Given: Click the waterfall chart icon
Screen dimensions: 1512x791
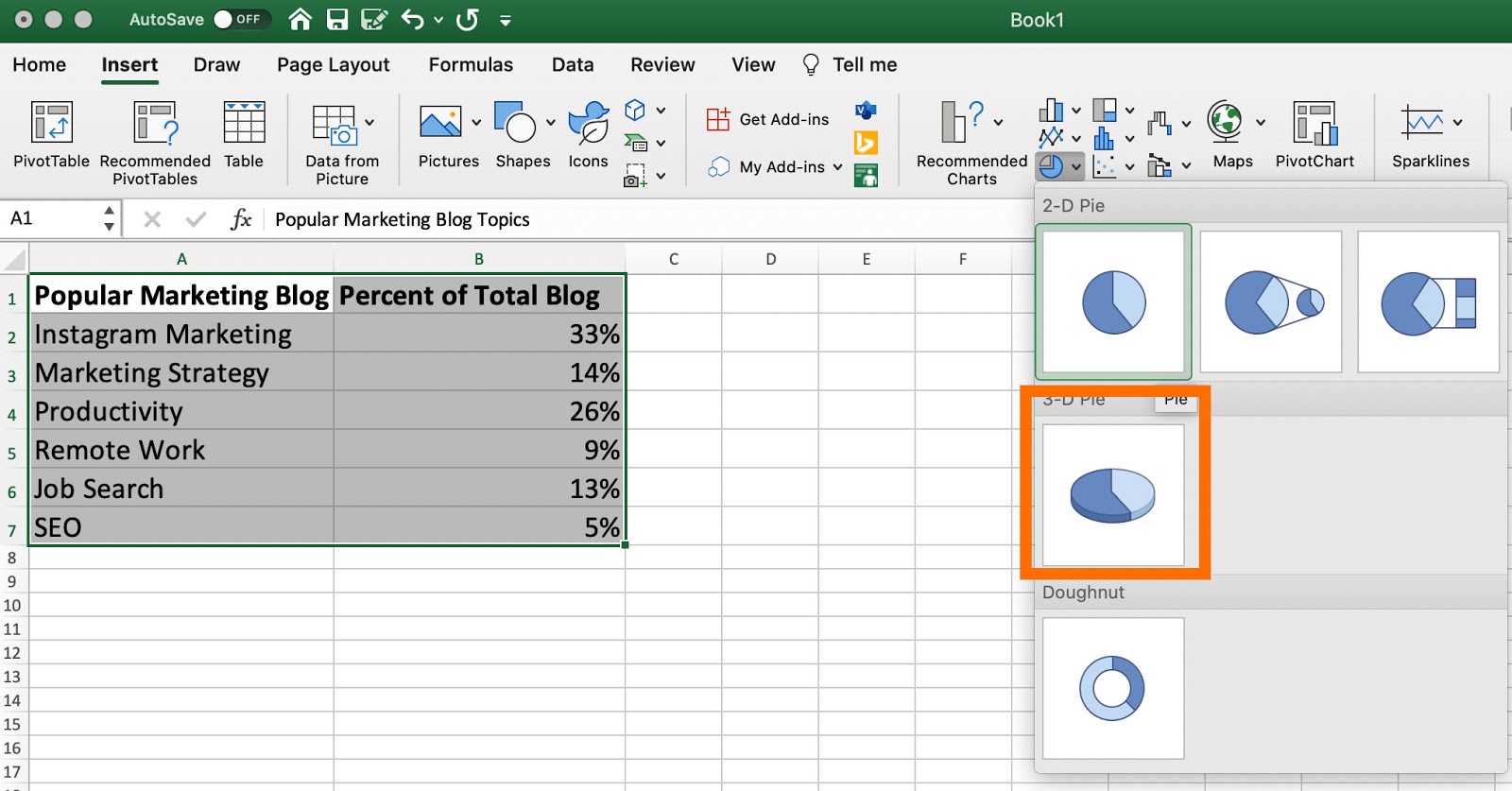Looking at the screenshot, I should (x=1160, y=123).
